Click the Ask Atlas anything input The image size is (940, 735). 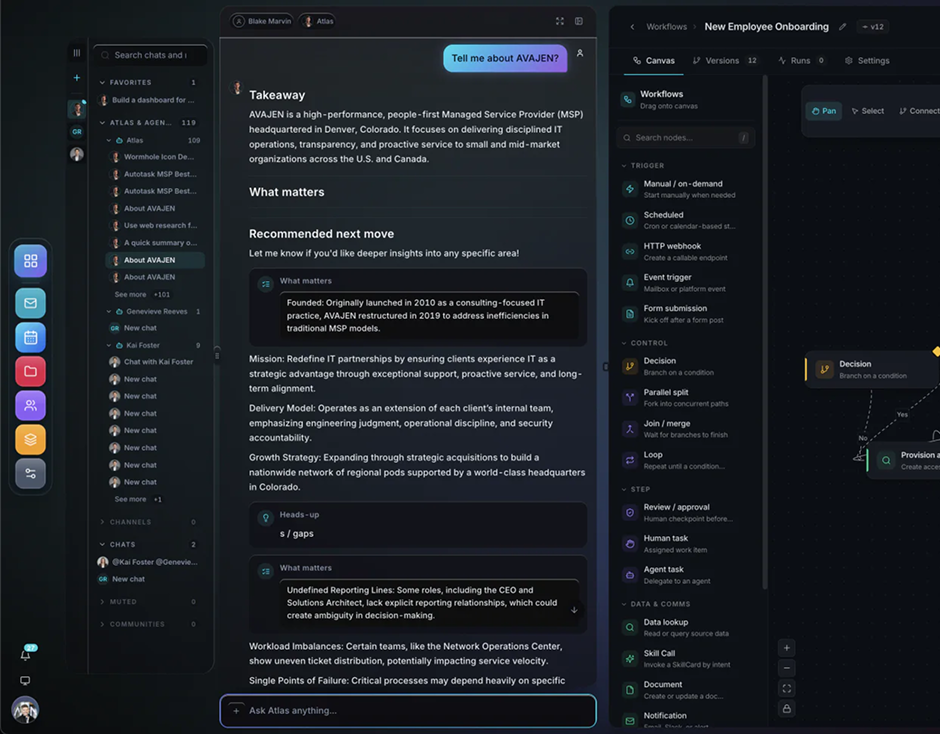click(408, 712)
